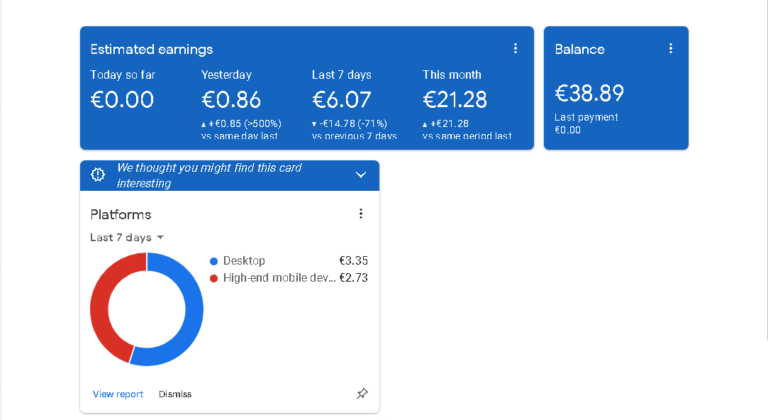Pin the Platforms card

(362, 394)
